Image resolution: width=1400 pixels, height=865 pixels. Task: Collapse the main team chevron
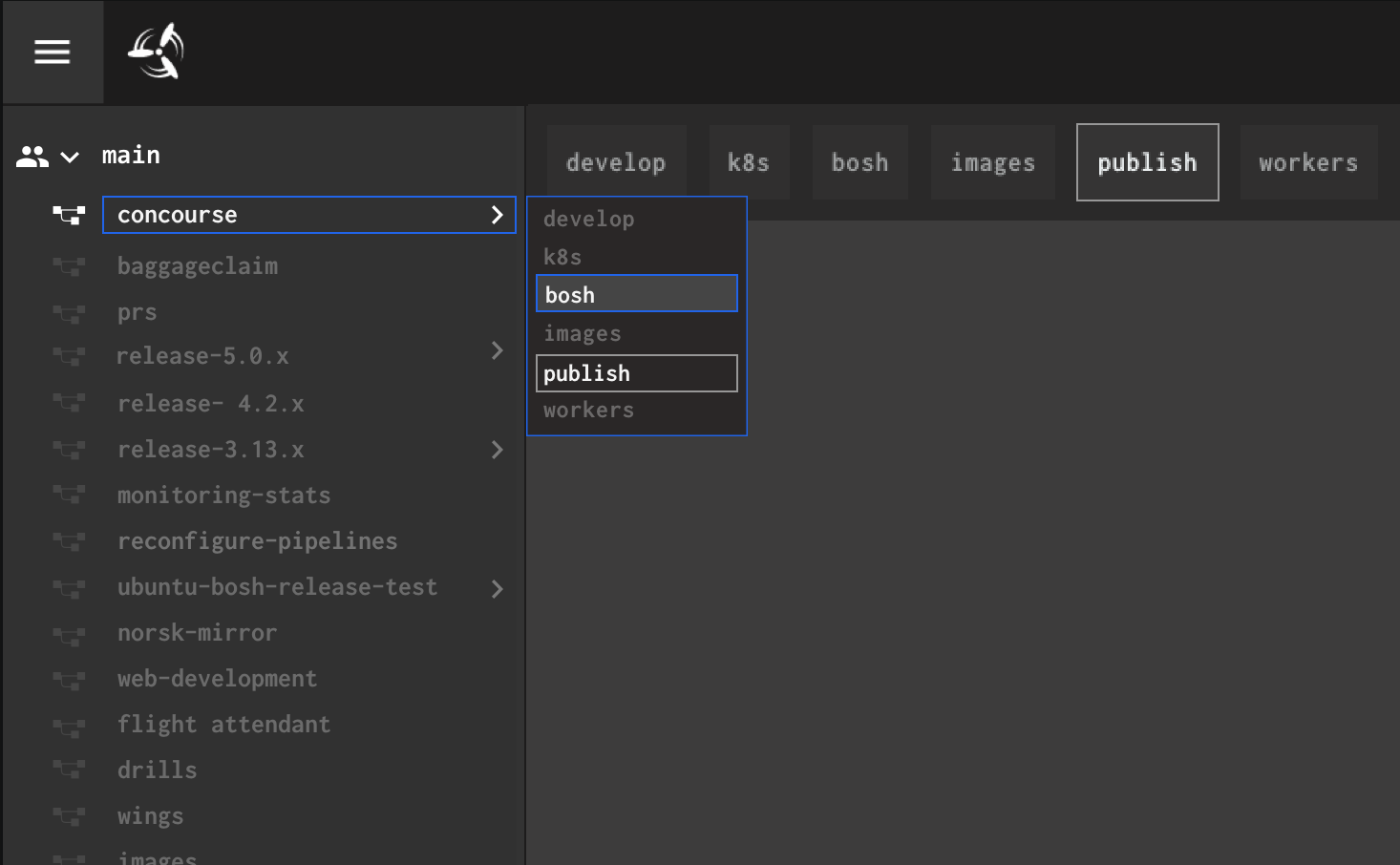click(69, 158)
